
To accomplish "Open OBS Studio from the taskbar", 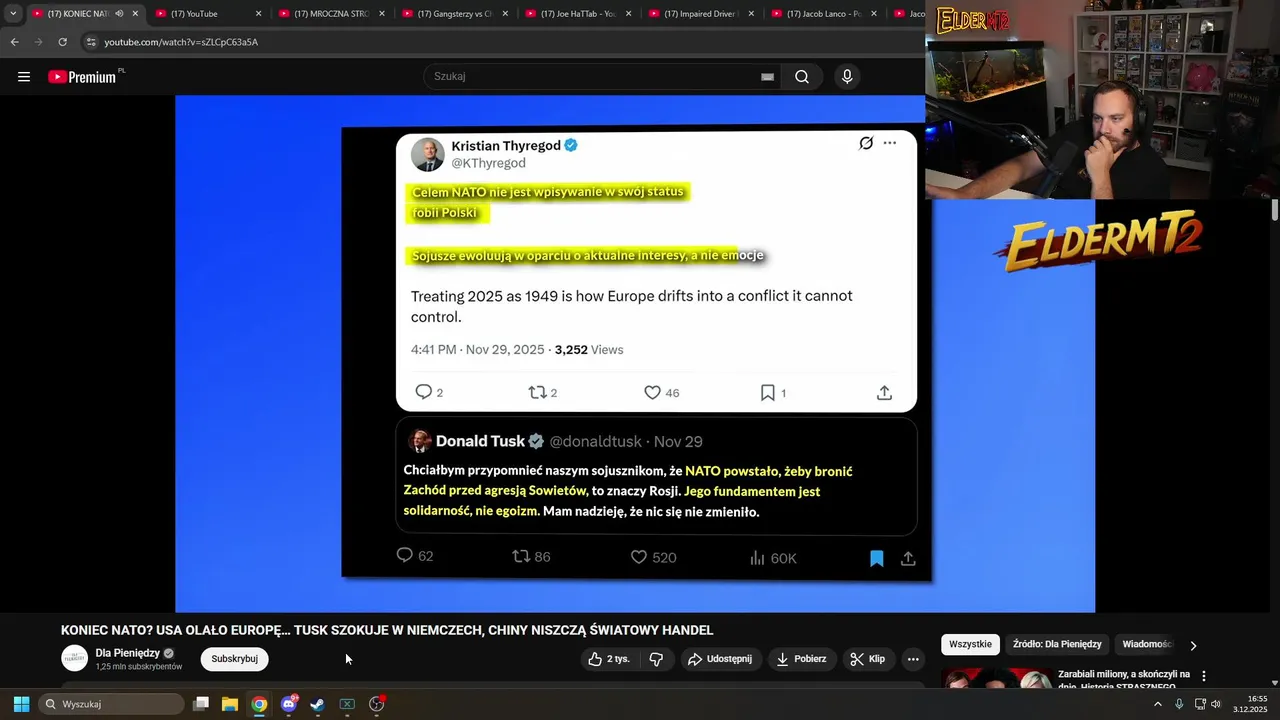I will coord(377,704).
